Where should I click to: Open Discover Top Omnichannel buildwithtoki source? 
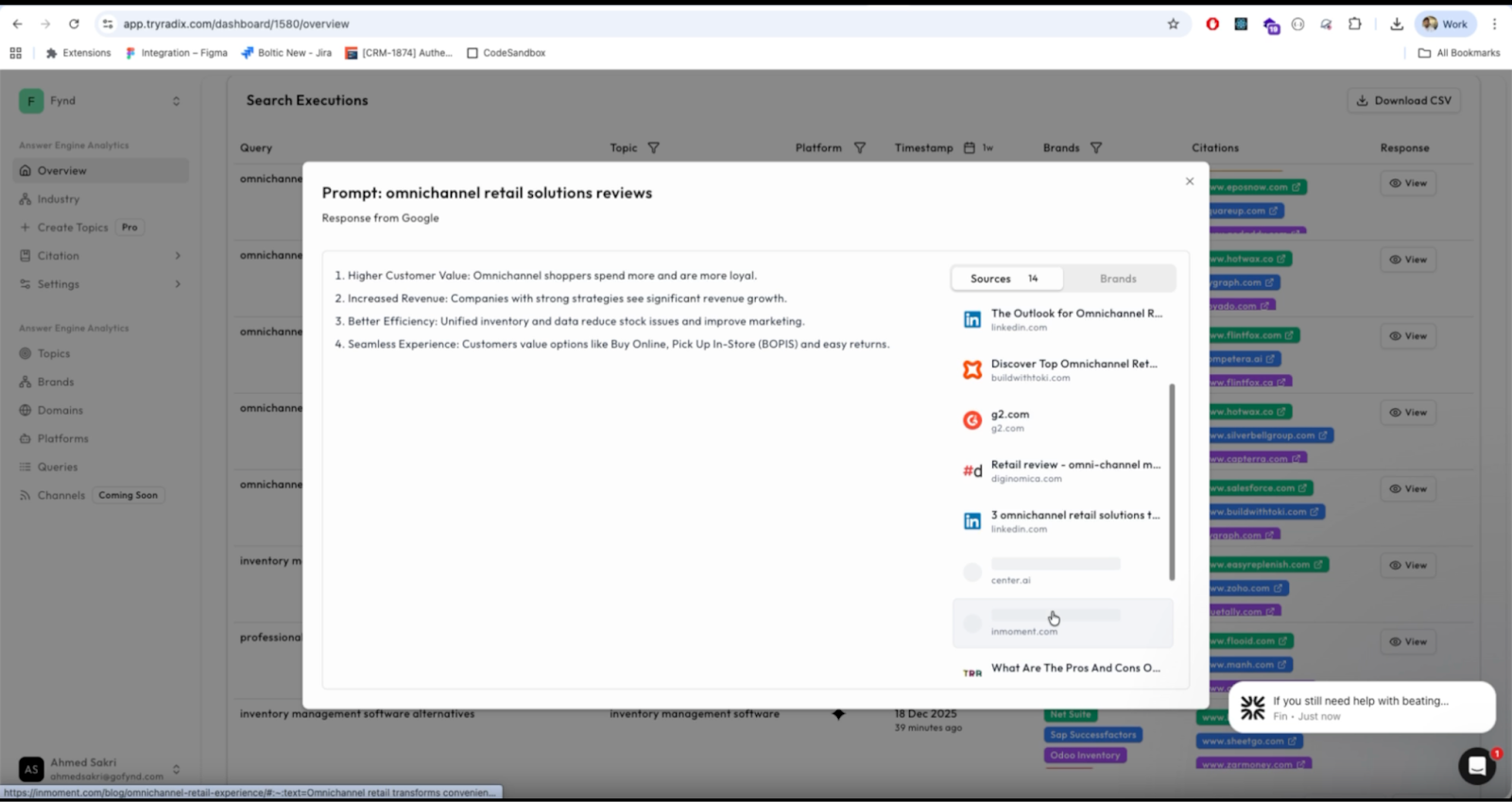pos(1063,369)
